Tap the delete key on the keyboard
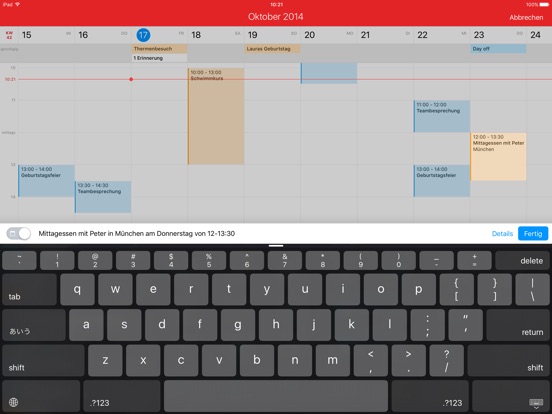The image size is (552, 414). (x=522, y=261)
